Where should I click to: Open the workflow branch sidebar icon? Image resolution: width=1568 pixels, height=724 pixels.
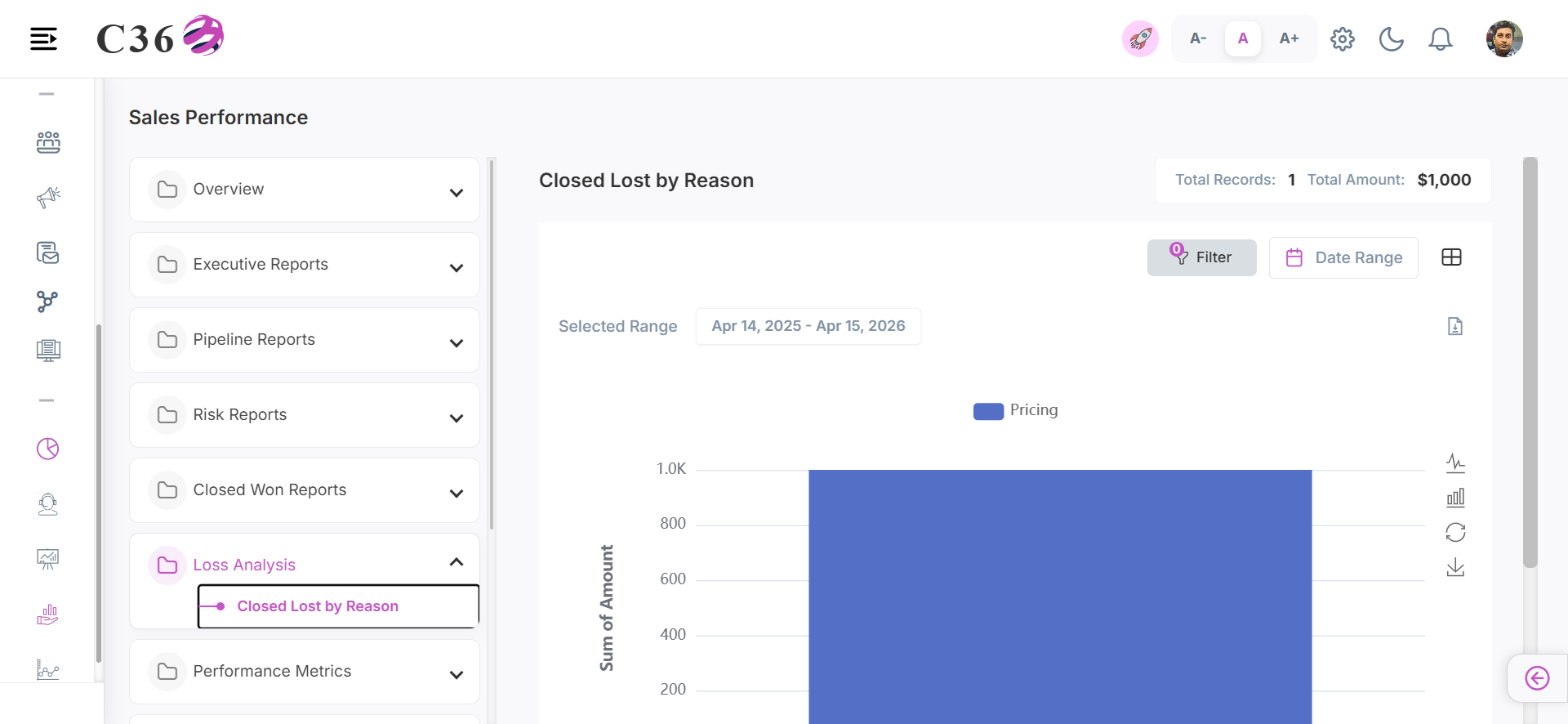pos(48,302)
